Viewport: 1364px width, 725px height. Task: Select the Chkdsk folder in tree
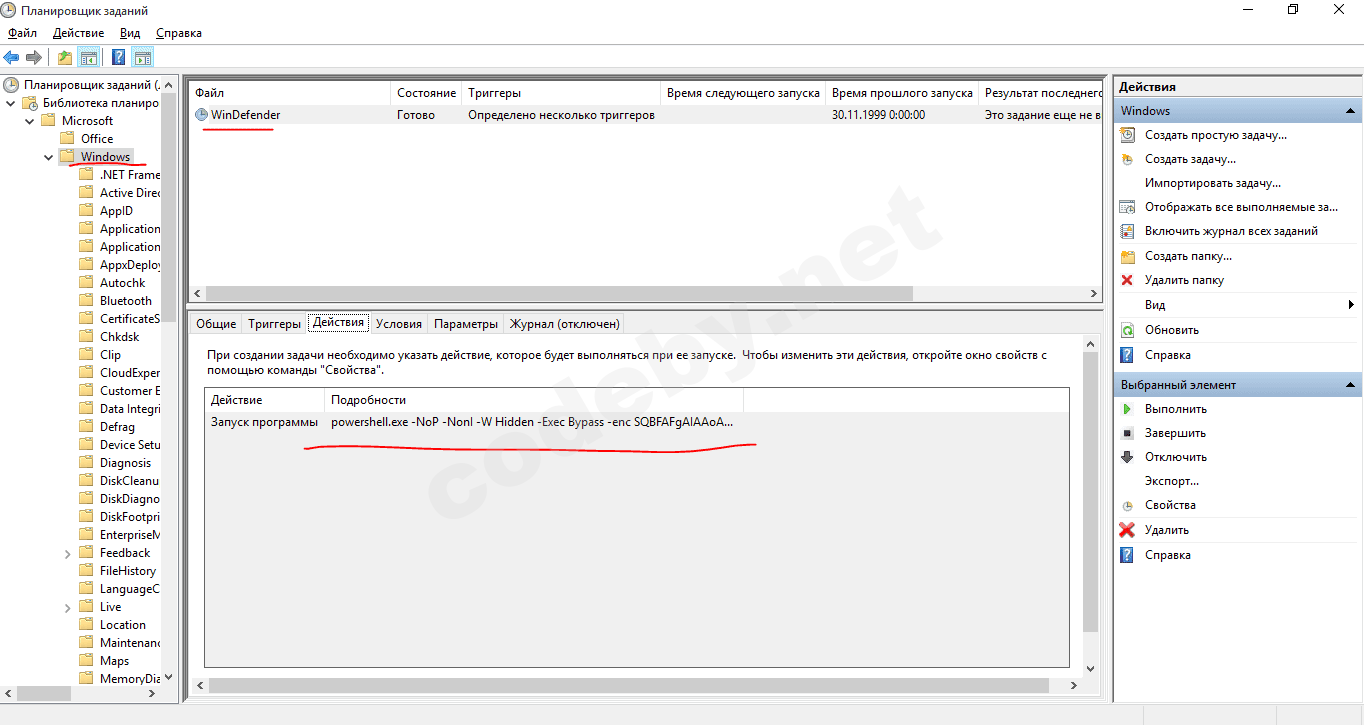pyautogui.click(x=119, y=337)
